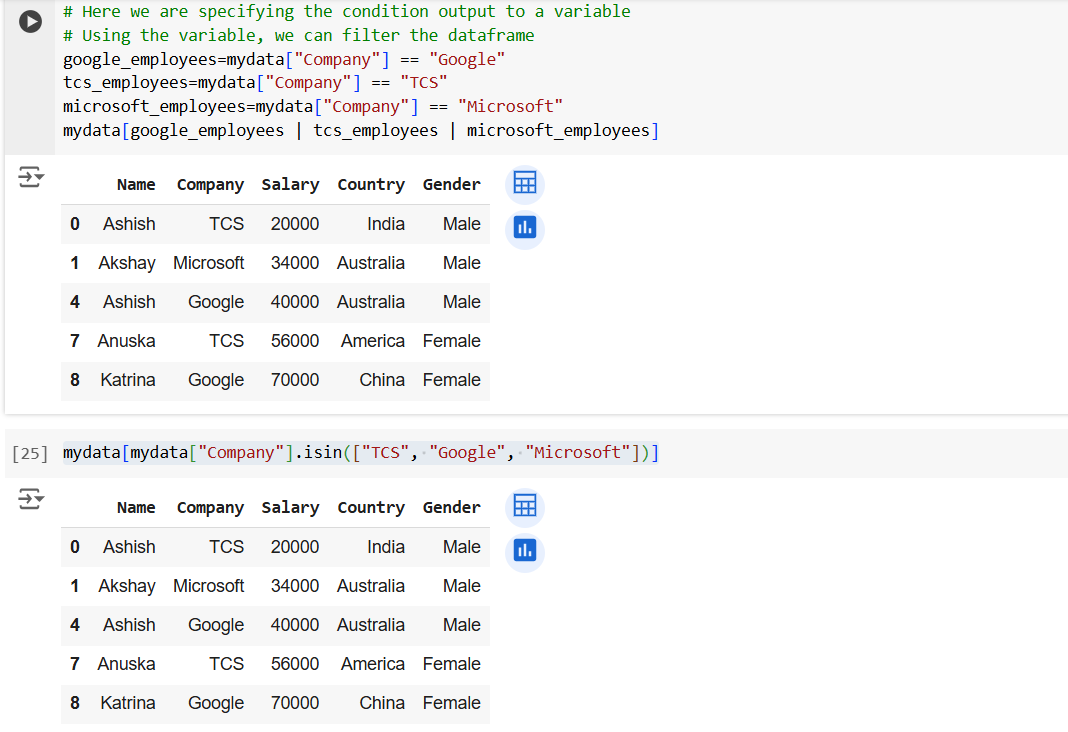
Task: Select the Country header in the second table
Action: point(370,507)
